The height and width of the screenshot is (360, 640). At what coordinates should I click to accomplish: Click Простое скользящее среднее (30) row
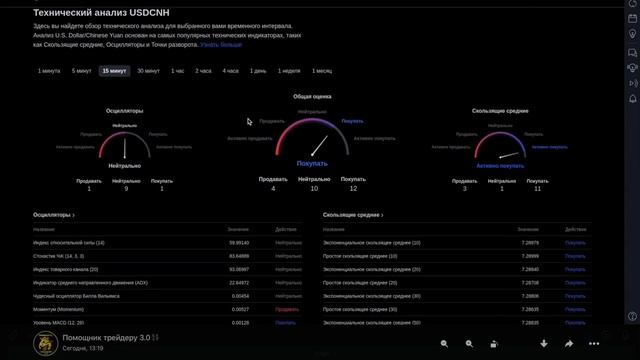(457, 309)
